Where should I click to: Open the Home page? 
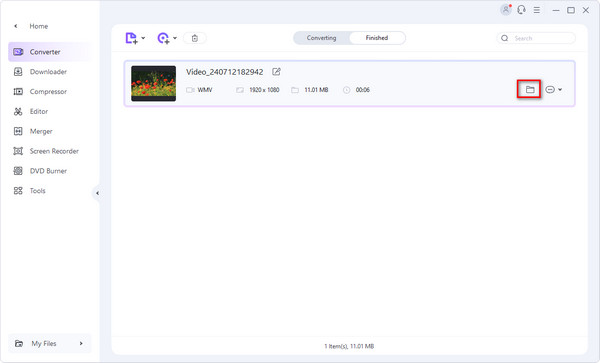point(39,26)
